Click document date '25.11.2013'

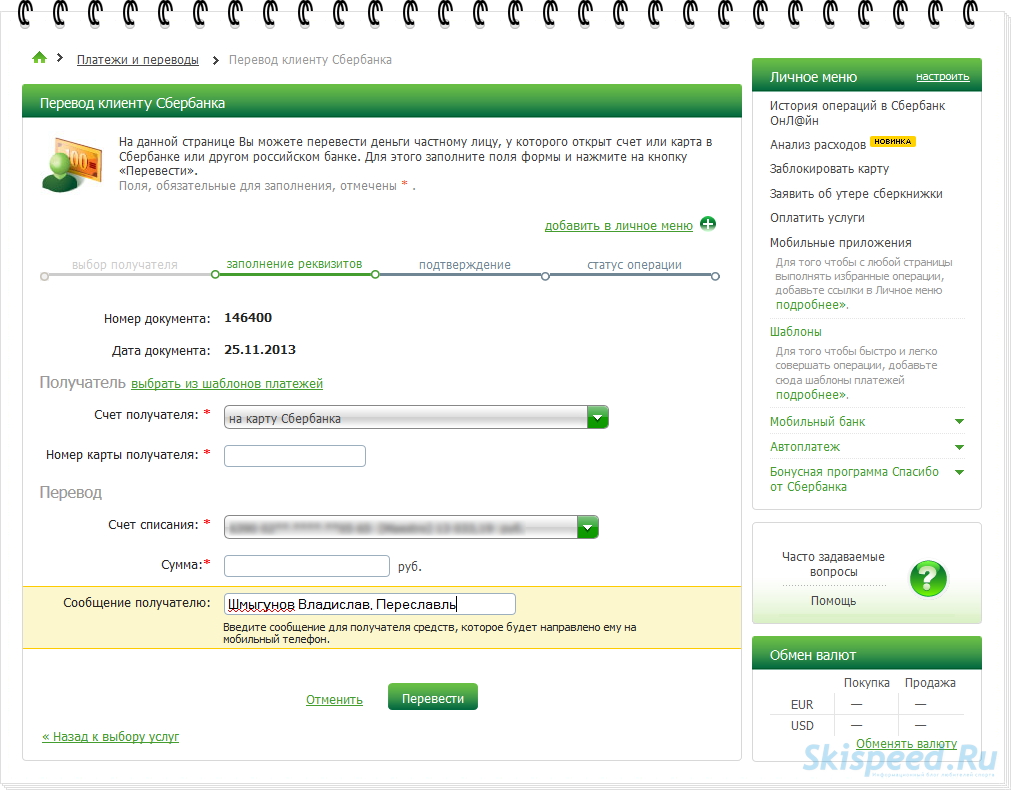point(260,350)
